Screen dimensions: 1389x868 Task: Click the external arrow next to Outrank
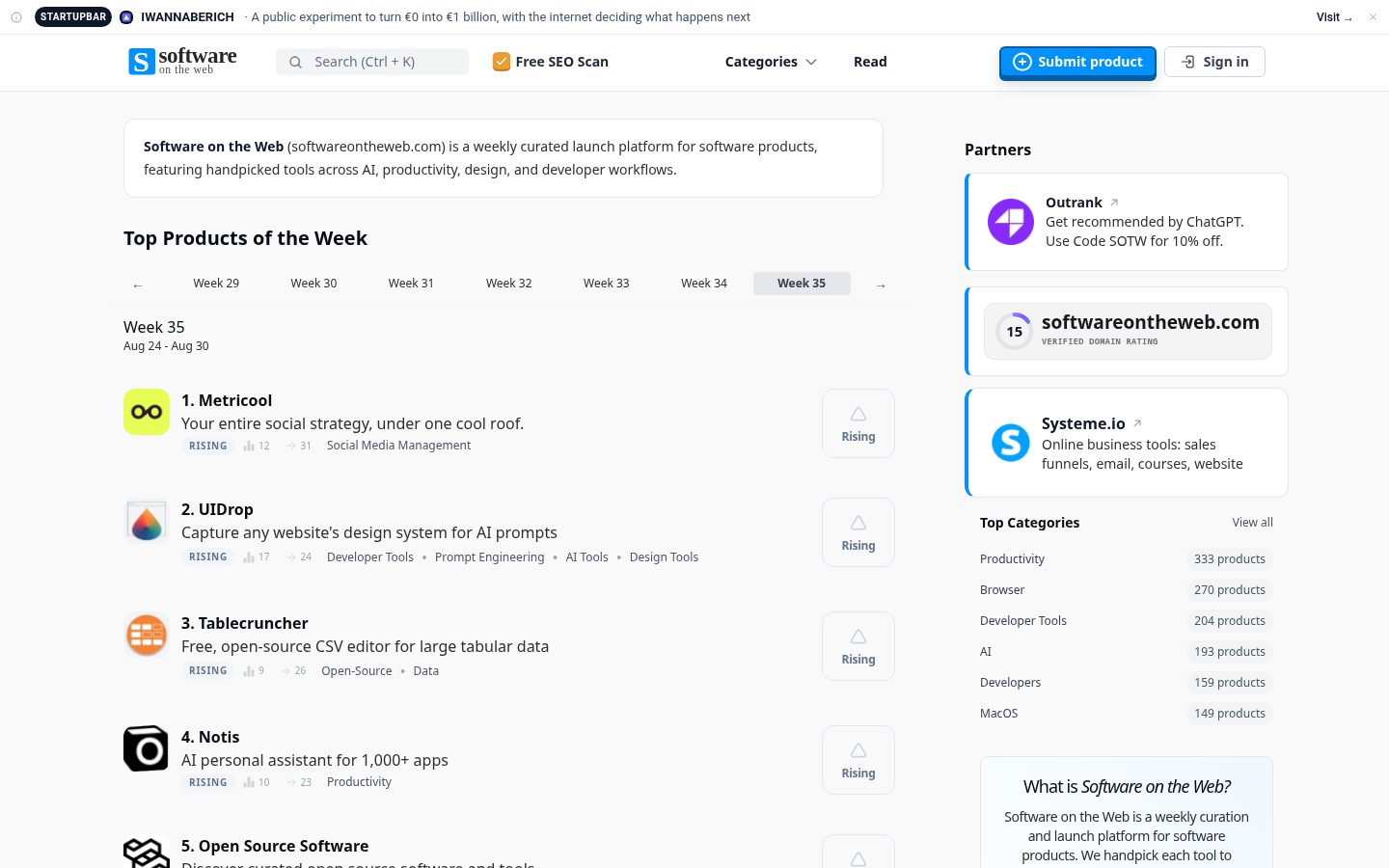pyautogui.click(x=1114, y=203)
